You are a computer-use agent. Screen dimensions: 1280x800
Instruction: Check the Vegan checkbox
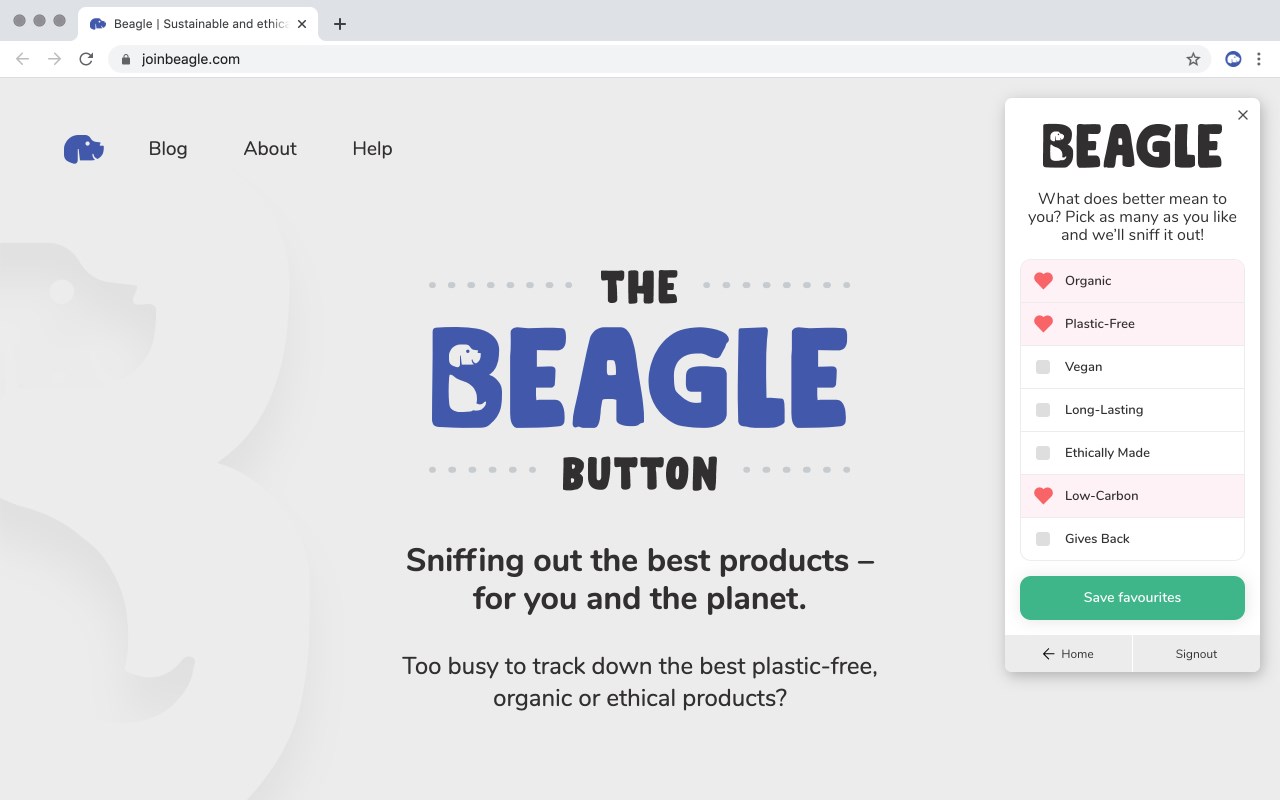(x=1043, y=367)
